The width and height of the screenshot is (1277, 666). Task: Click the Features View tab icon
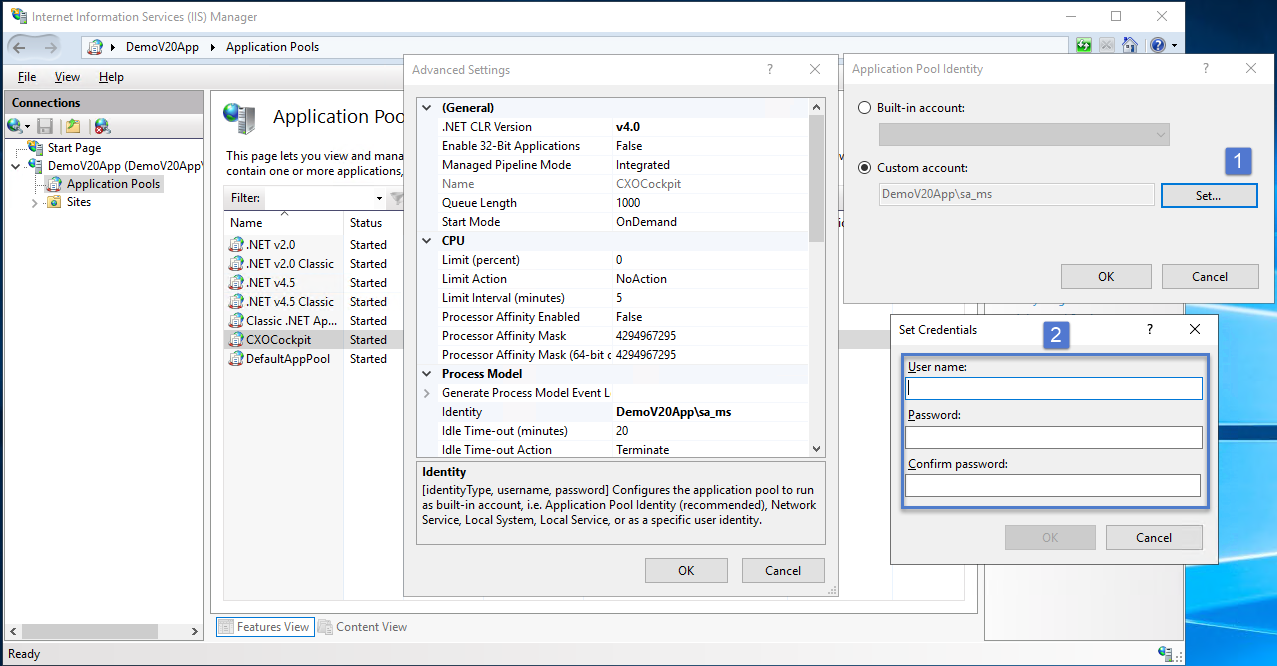pos(226,627)
